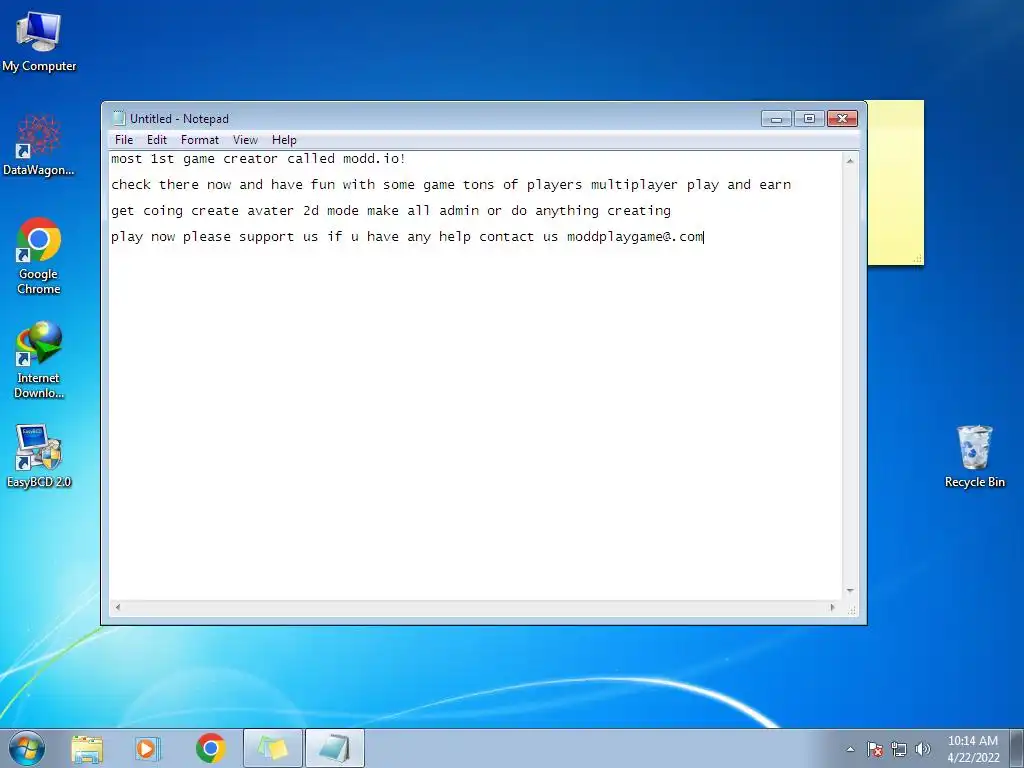Open the Format menu in Notepad

point(200,140)
